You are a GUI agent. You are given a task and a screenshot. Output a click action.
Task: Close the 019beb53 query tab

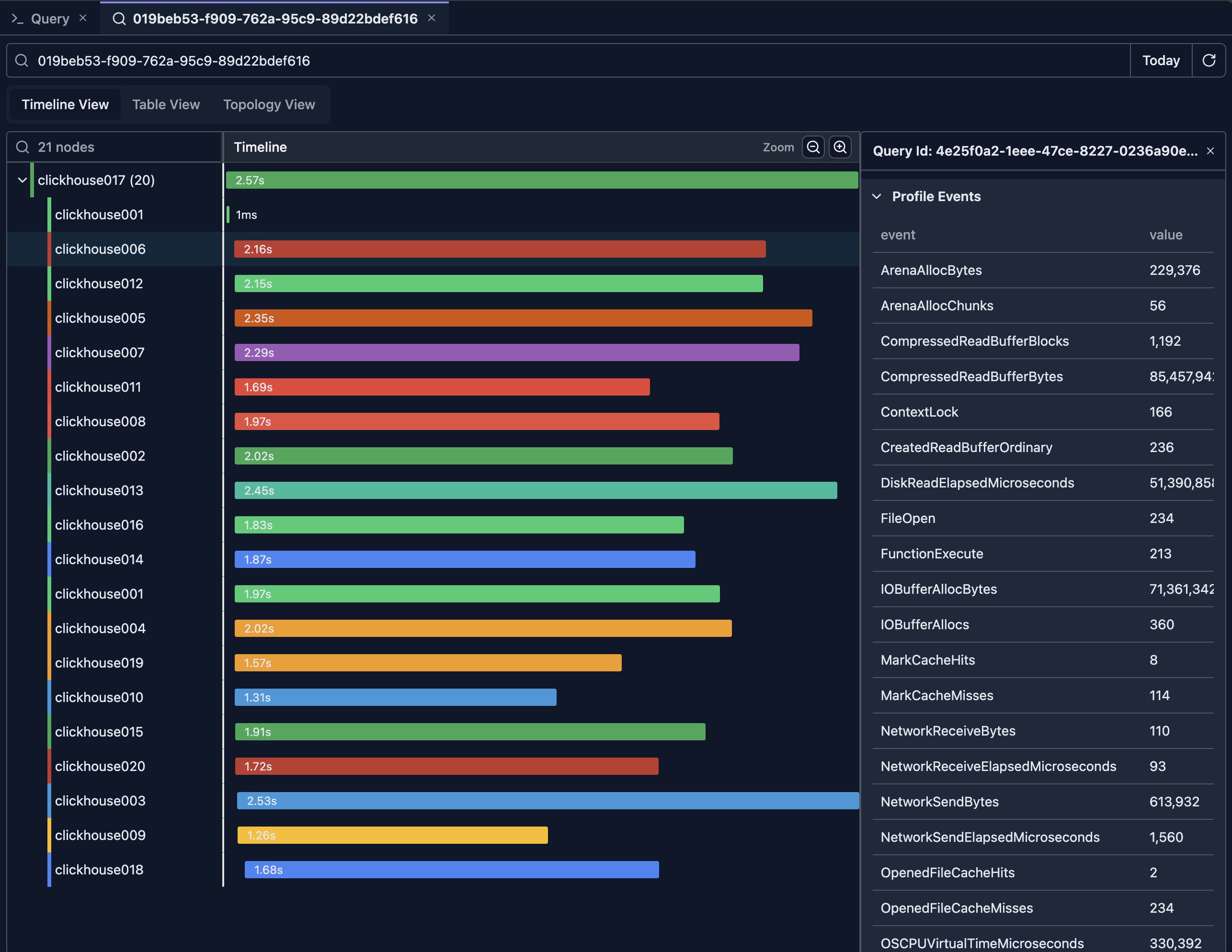(432, 18)
